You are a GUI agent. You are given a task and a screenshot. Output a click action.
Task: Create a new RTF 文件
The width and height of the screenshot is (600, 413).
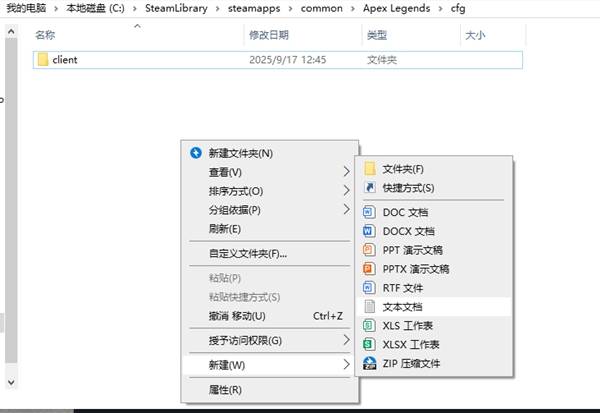click(x=434, y=287)
